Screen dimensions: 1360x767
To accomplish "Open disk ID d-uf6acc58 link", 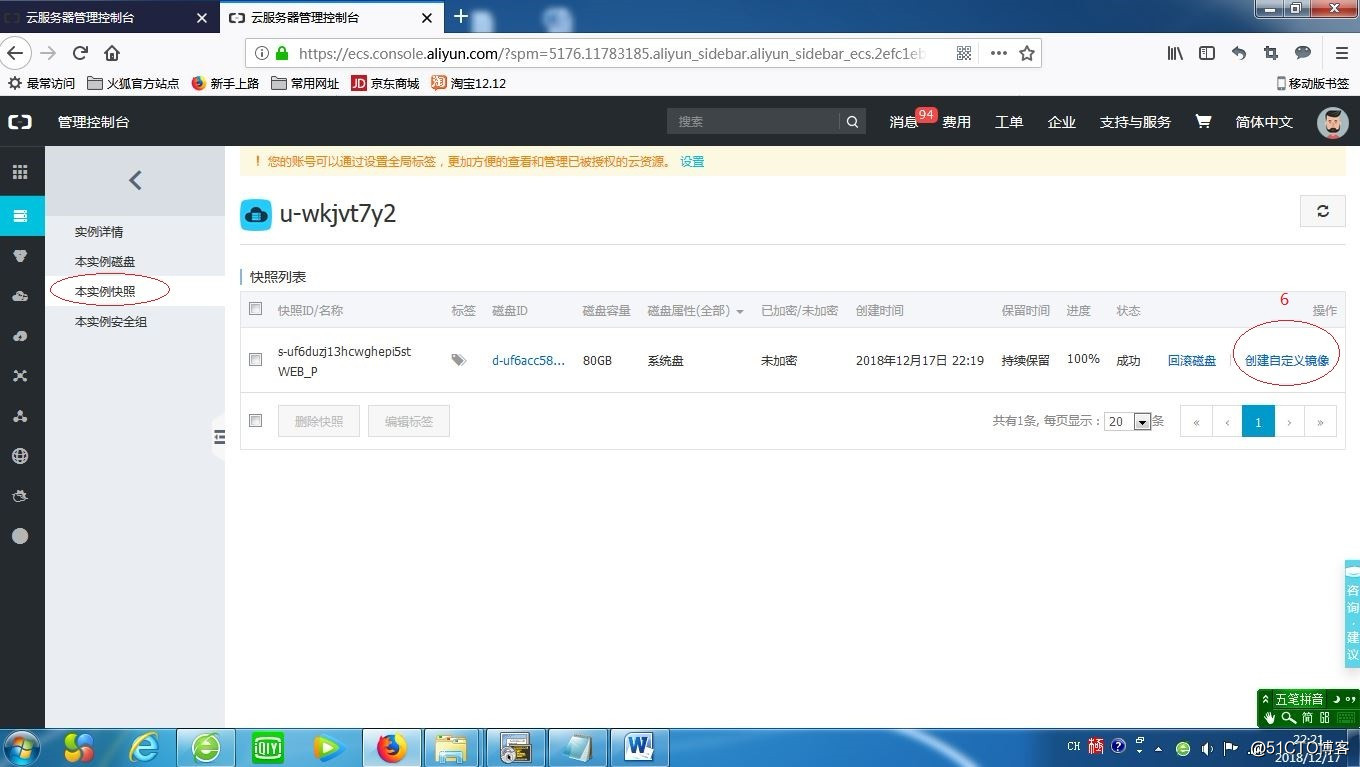I will 528,360.
